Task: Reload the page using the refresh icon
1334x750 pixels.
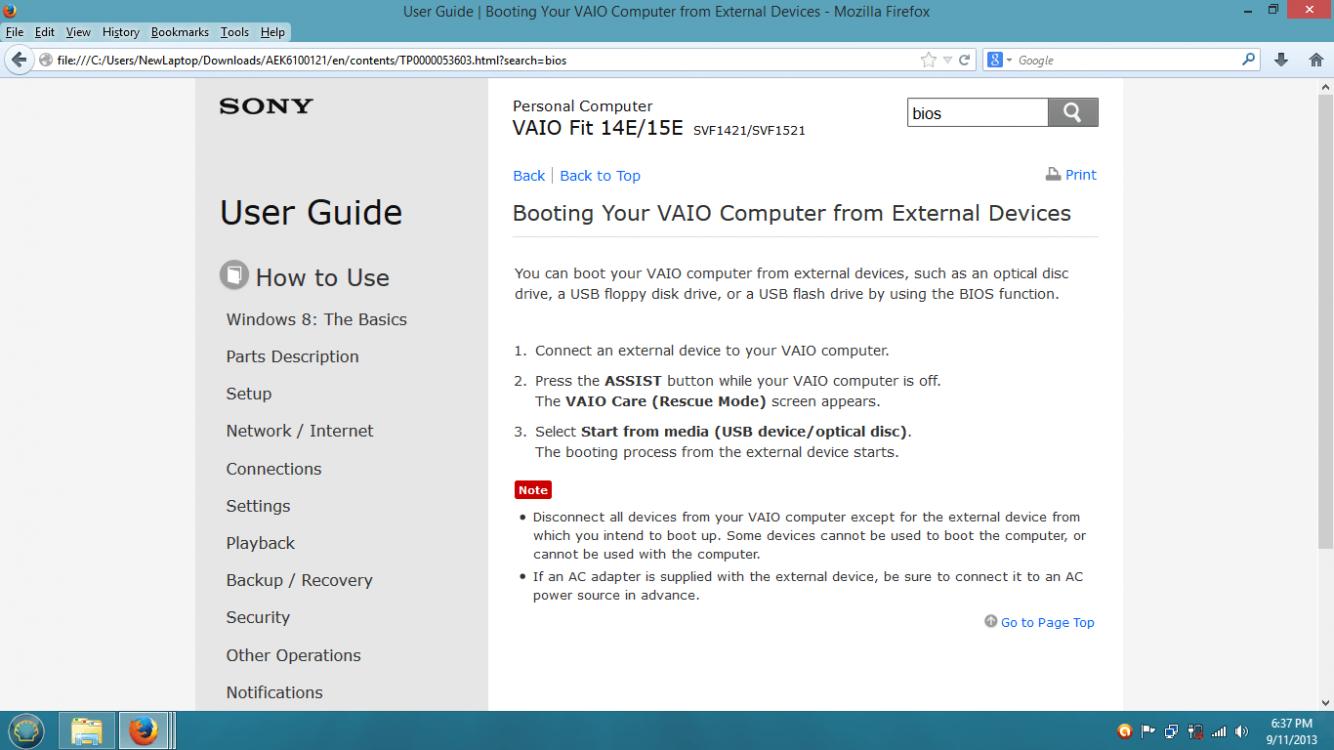Action: pos(964,60)
